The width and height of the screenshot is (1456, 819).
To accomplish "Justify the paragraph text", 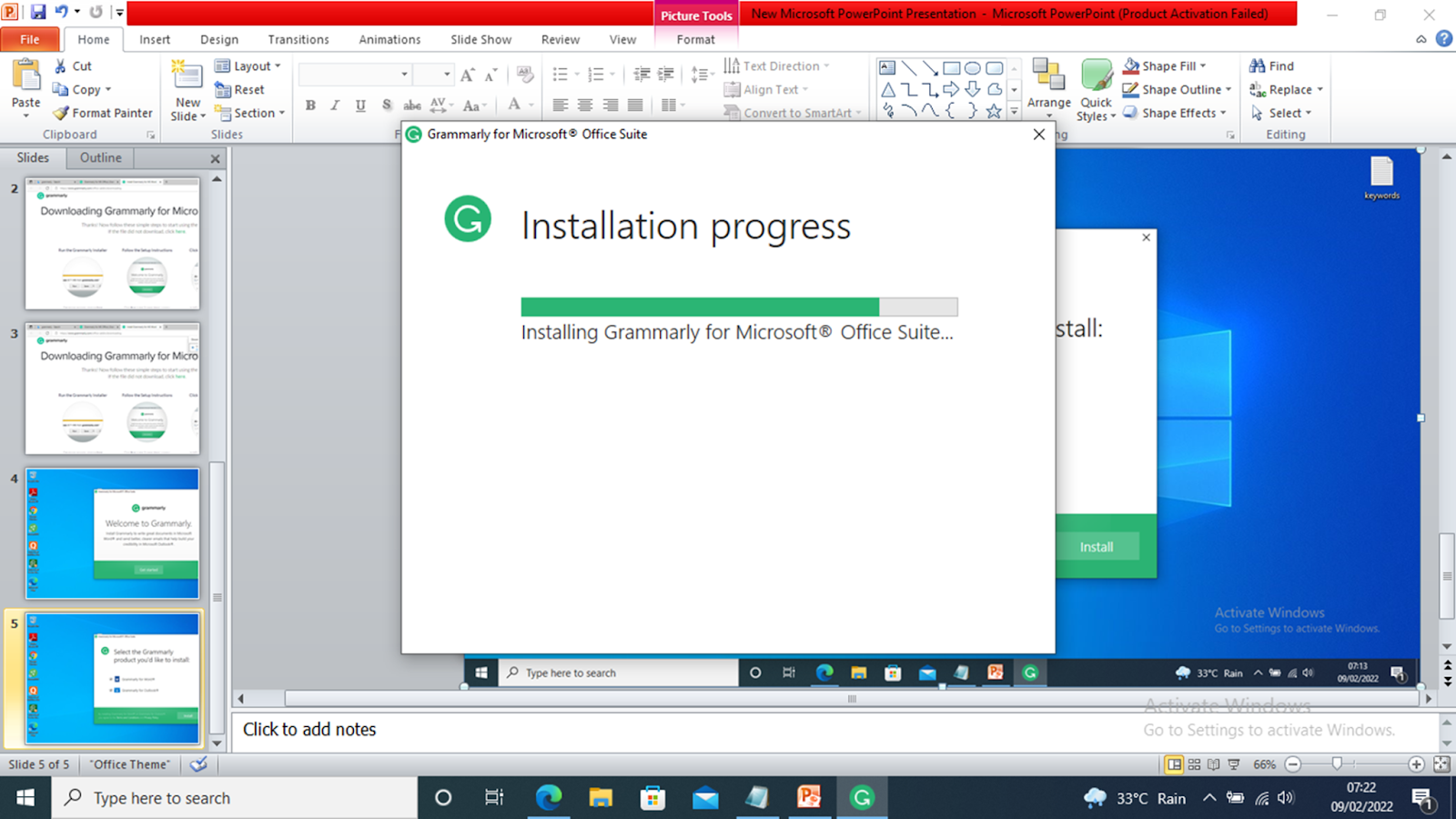I will click(x=635, y=105).
